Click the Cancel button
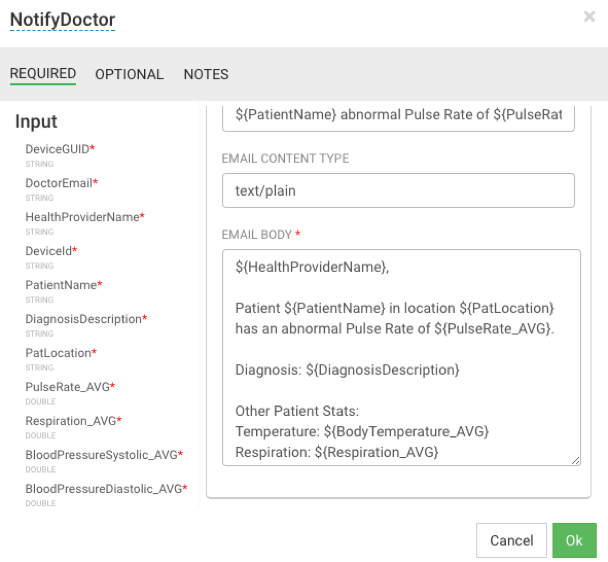608x562 pixels. tap(511, 541)
